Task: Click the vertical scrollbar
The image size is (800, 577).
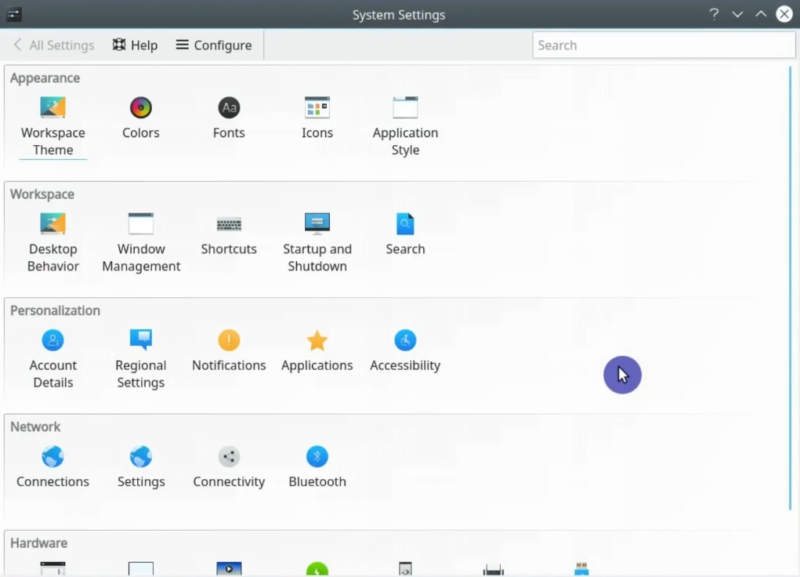Action: 790,288
